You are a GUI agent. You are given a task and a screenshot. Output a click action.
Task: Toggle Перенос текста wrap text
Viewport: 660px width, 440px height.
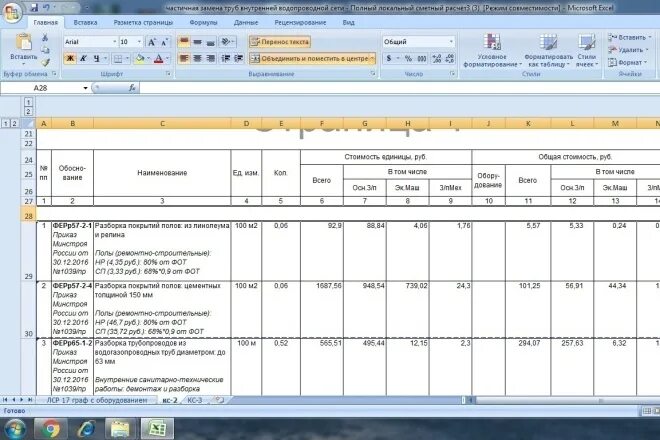280,42
